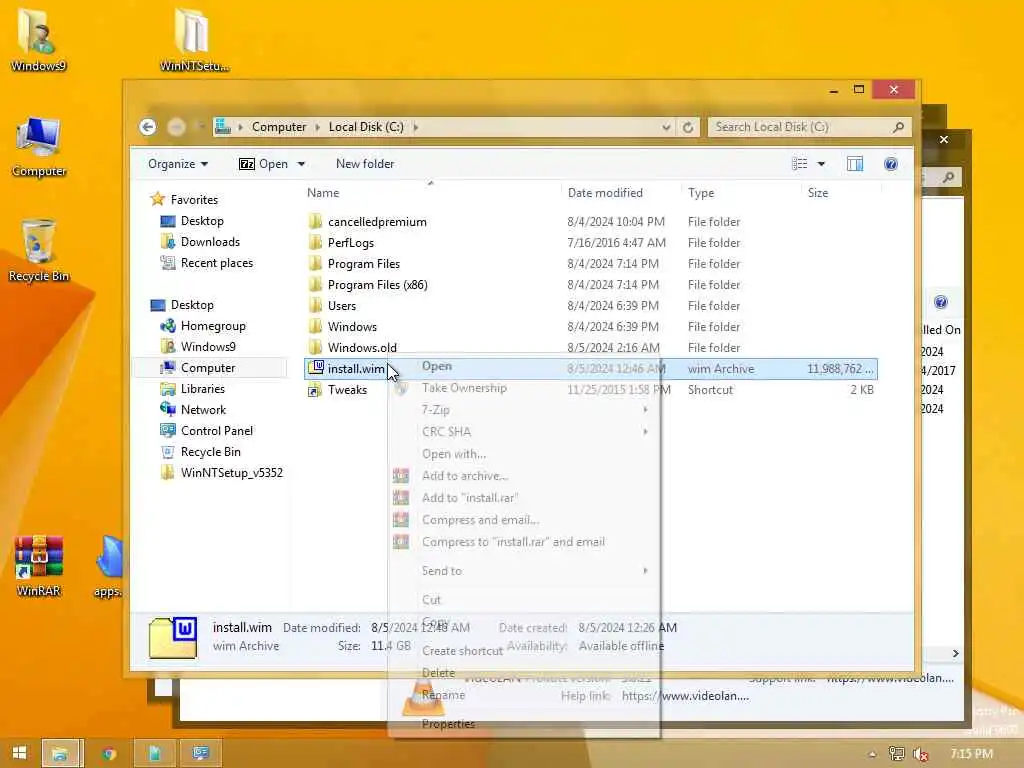The width and height of the screenshot is (1024, 768).
Task: Click Computer in the address breadcrumb
Action: point(279,127)
